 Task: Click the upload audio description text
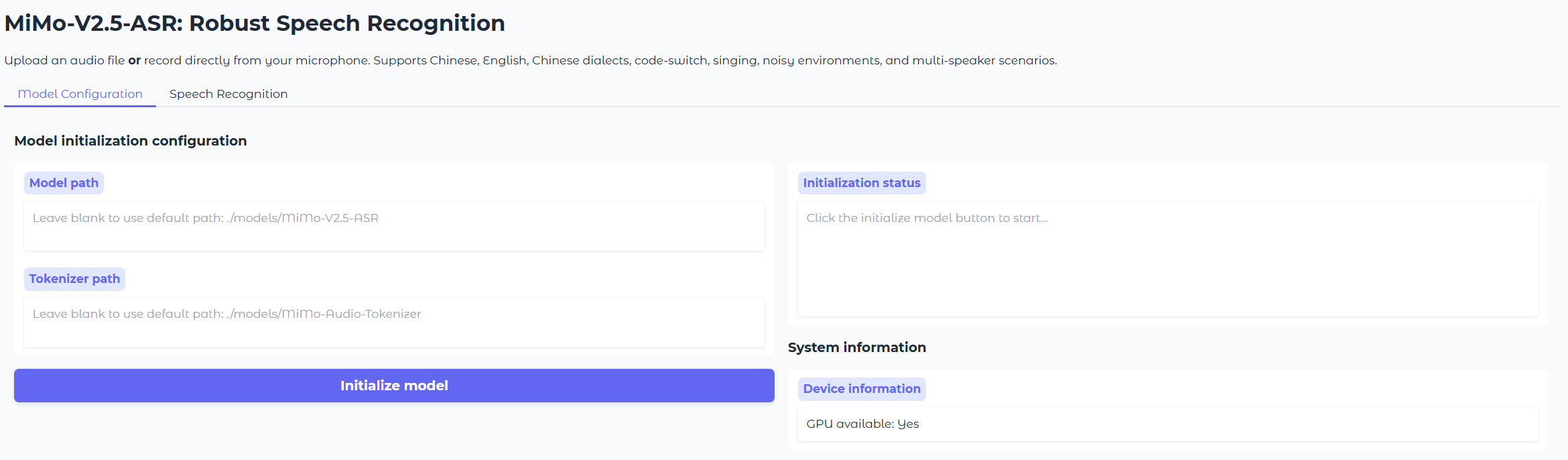tap(531, 60)
